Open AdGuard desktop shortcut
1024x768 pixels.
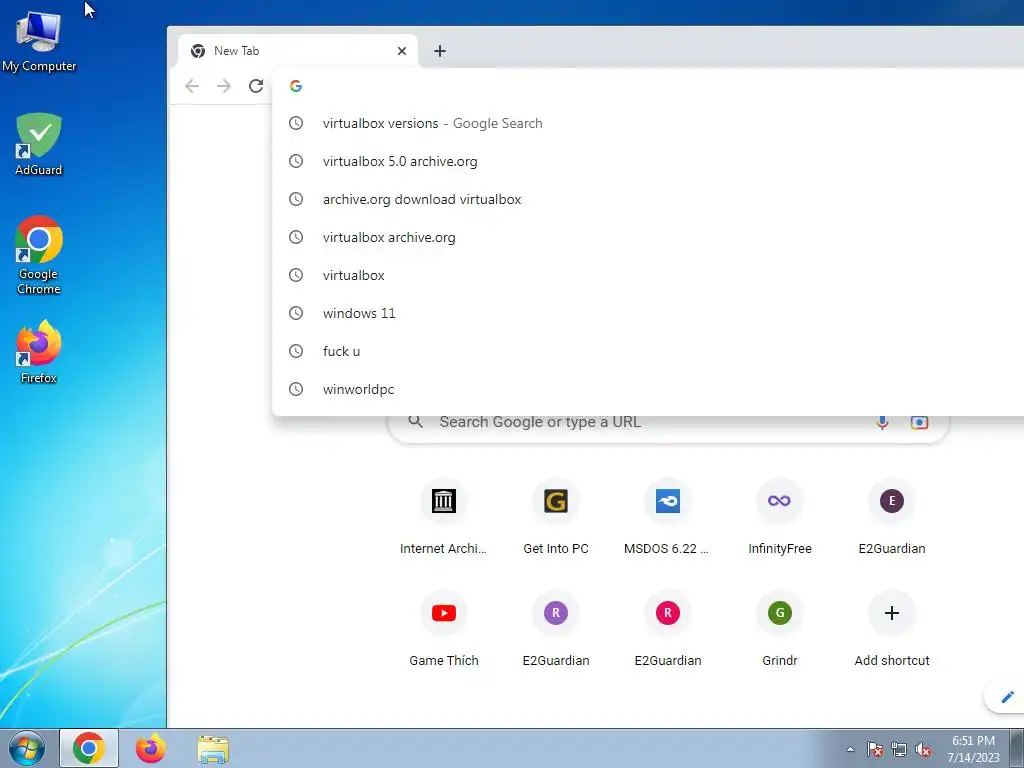pyautogui.click(x=39, y=144)
